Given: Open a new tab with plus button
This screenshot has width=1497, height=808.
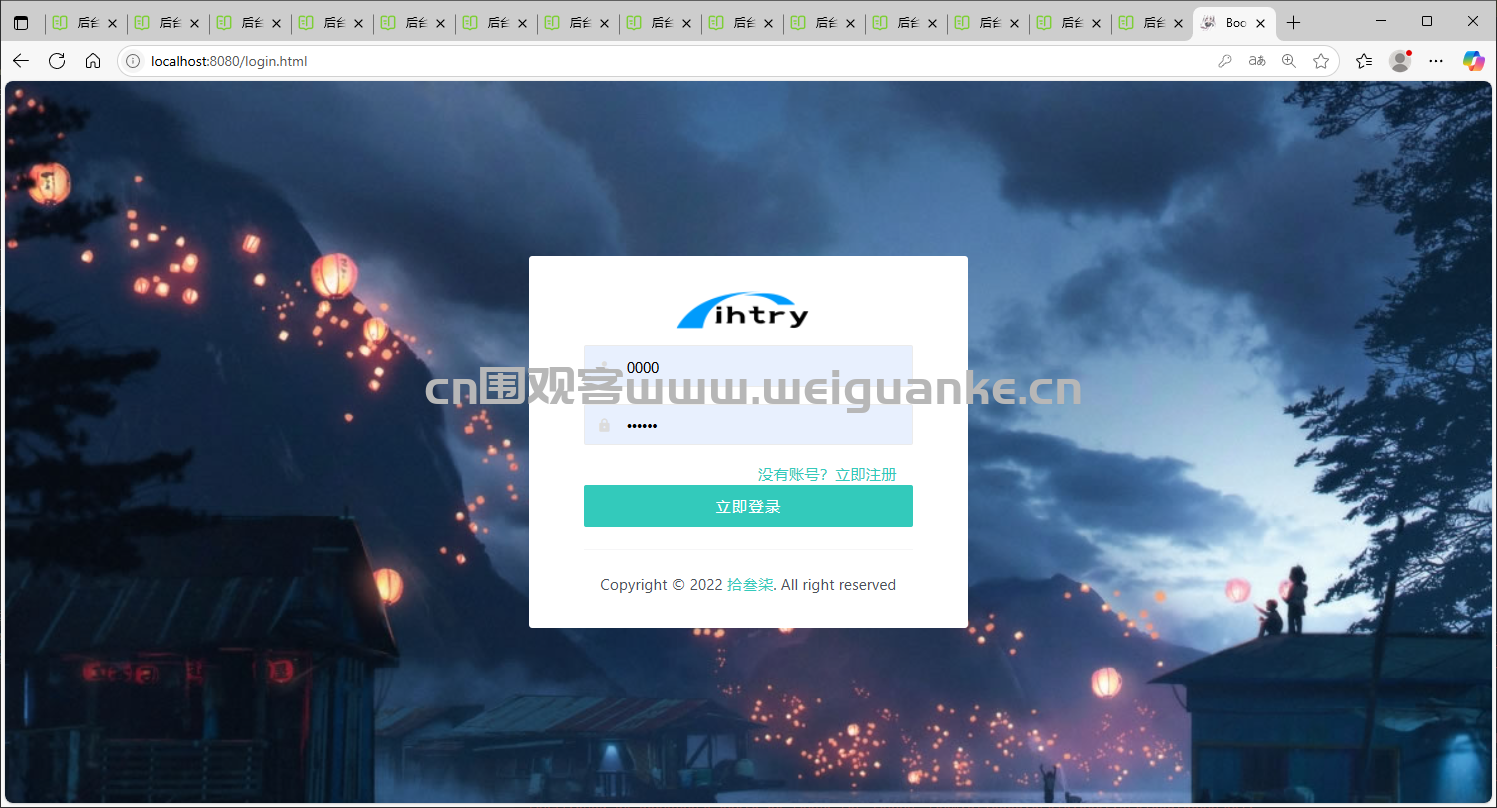Looking at the screenshot, I should [x=1293, y=23].
